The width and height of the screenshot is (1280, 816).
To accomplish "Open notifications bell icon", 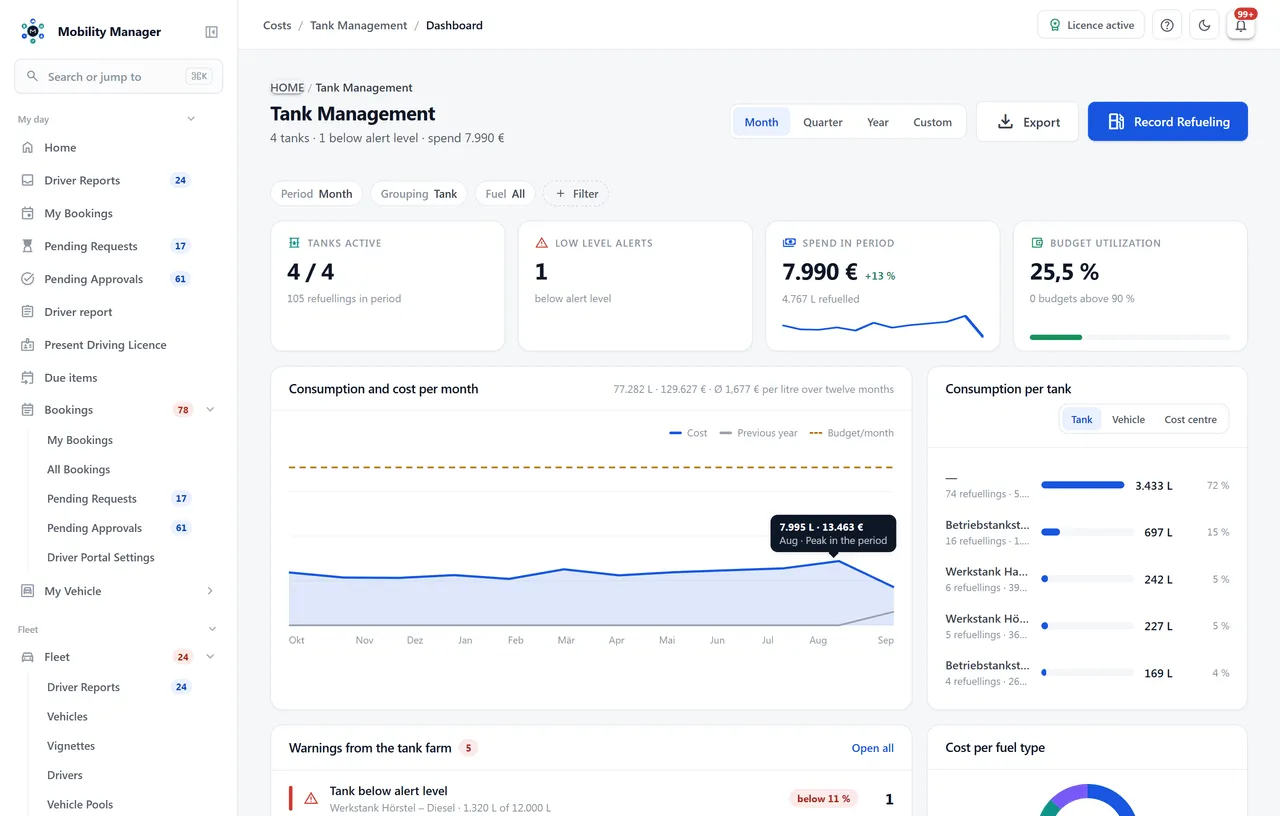I will [1241, 25].
